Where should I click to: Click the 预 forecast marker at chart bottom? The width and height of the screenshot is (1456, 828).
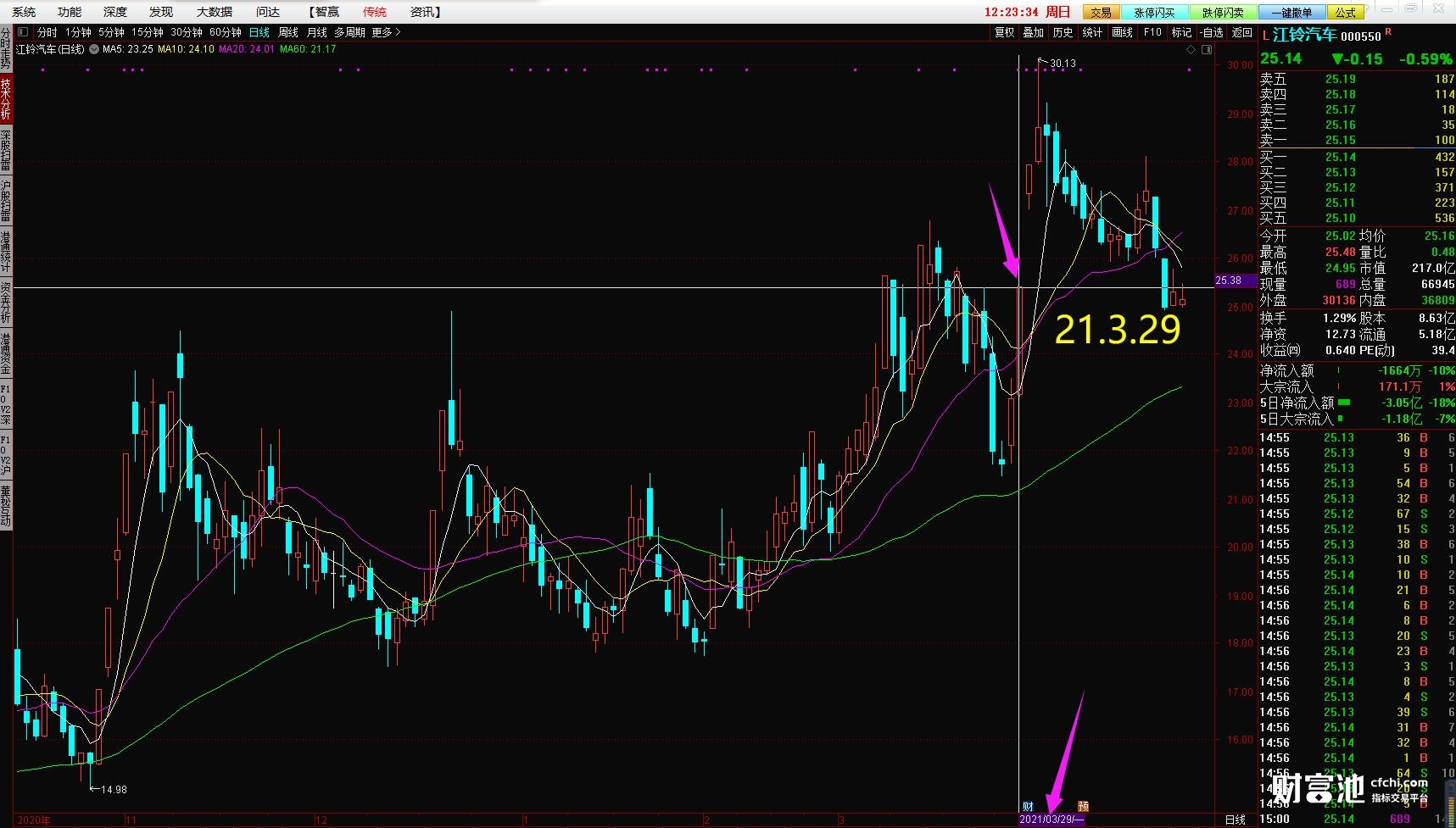(x=1083, y=806)
